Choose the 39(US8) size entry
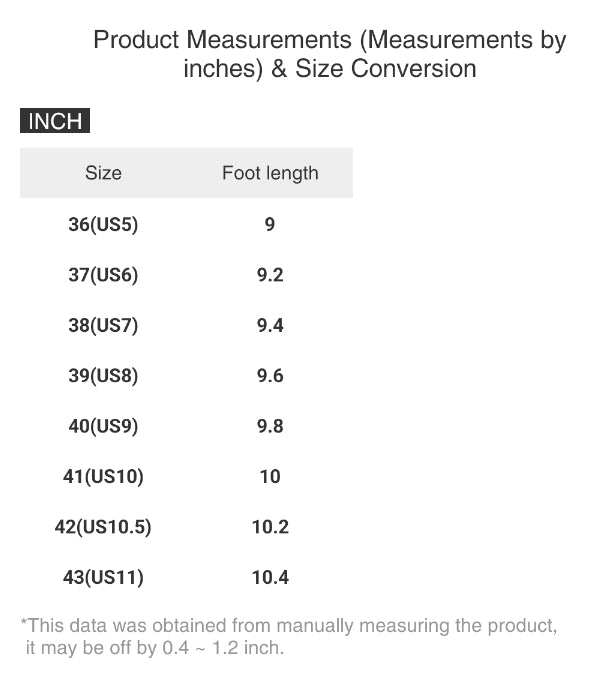 [x=103, y=376]
